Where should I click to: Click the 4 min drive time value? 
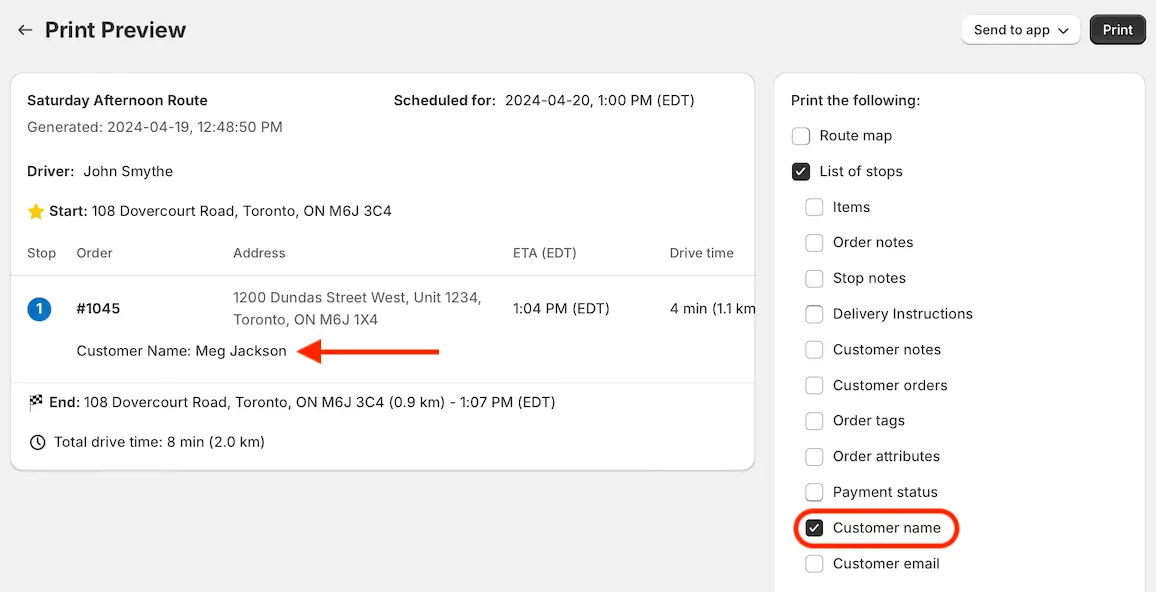coord(712,309)
